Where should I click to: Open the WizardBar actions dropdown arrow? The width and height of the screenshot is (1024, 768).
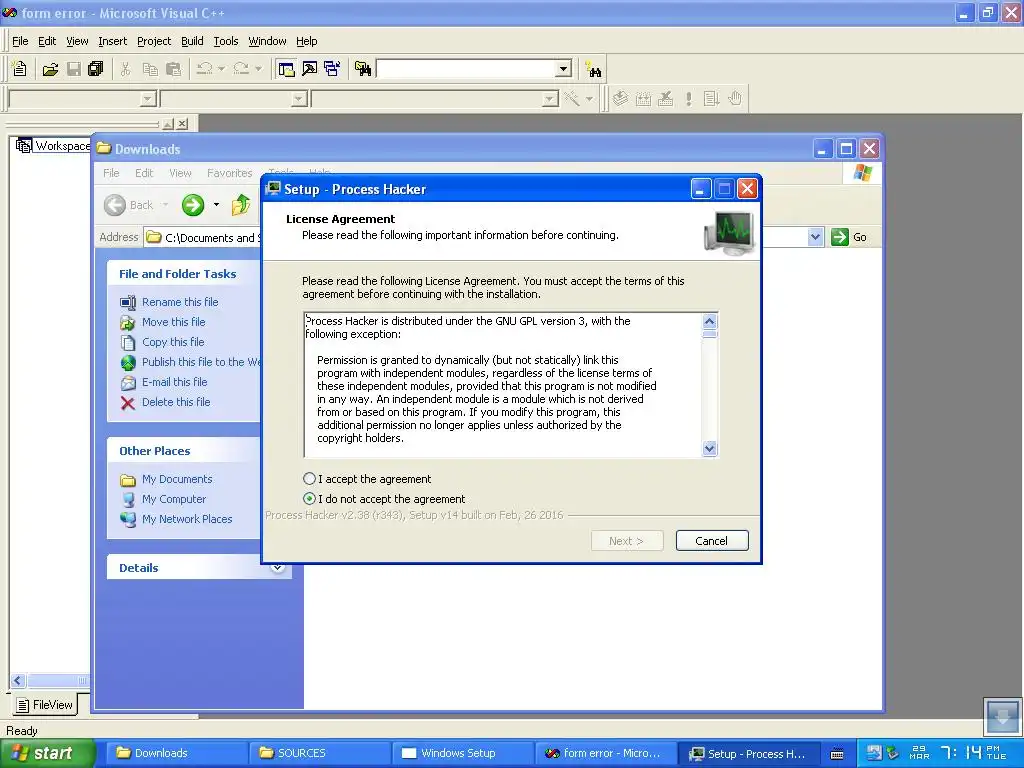tap(589, 99)
